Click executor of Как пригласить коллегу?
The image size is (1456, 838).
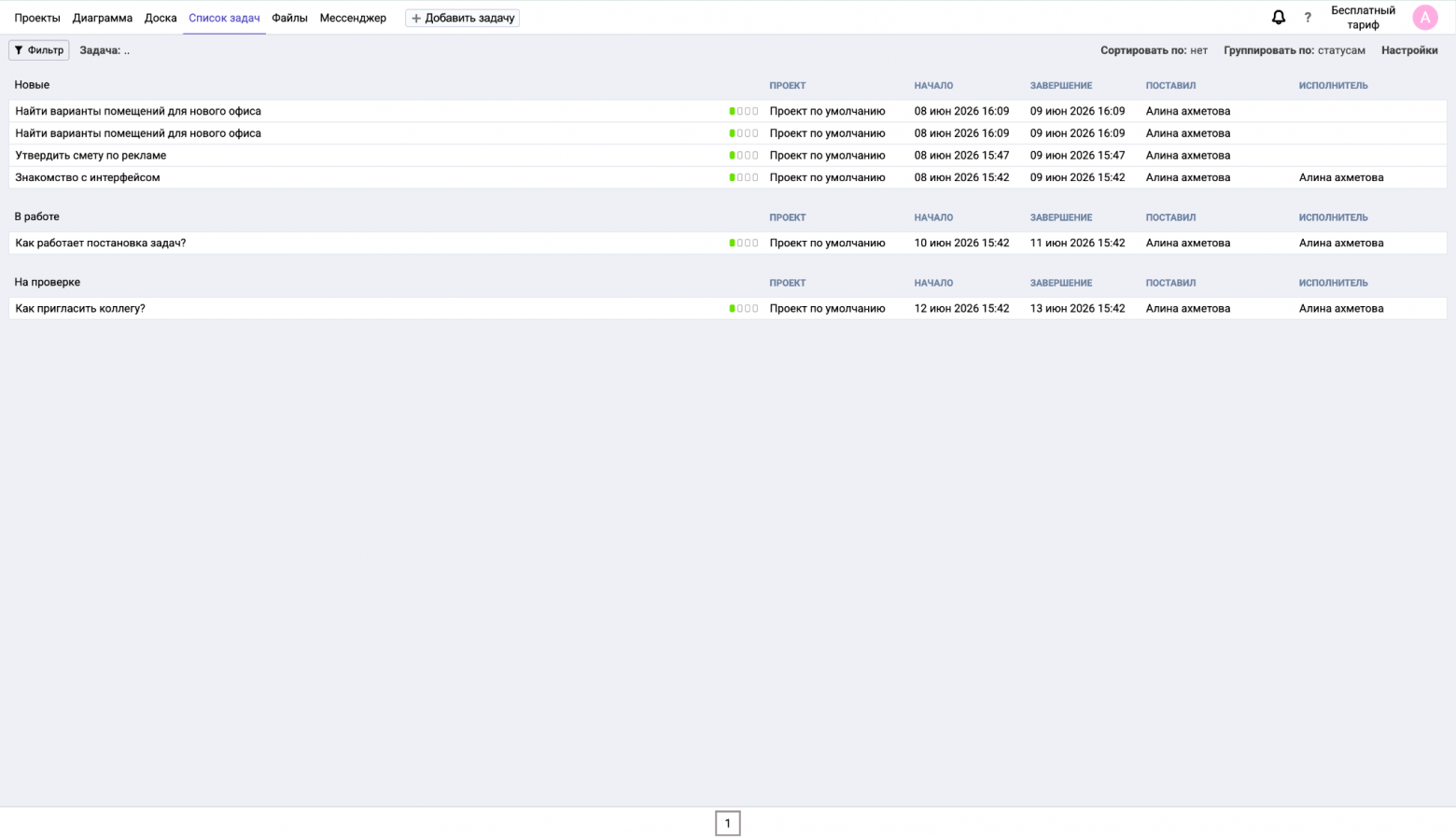pos(1341,308)
